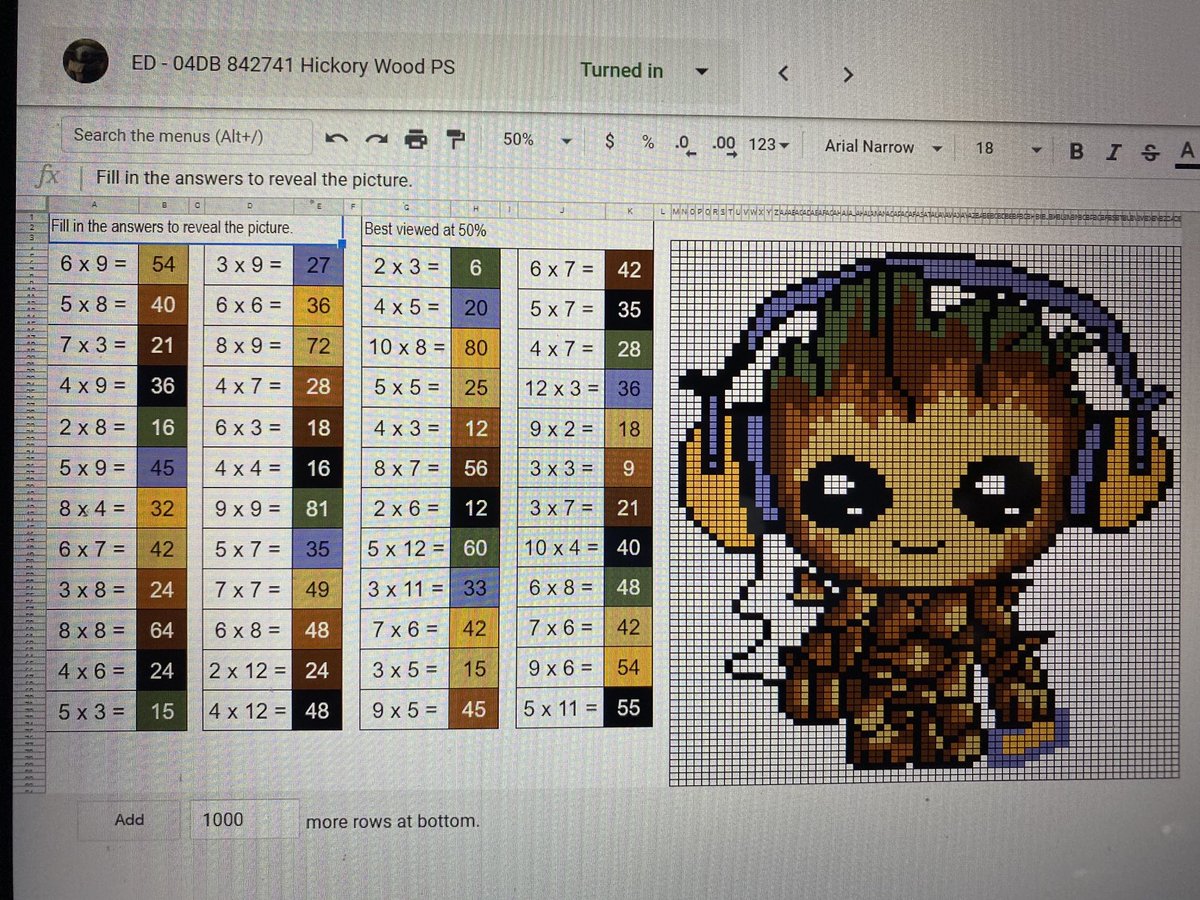This screenshot has width=1200, height=900.
Task: Toggle bold formatting
Action: pos(1077,151)
